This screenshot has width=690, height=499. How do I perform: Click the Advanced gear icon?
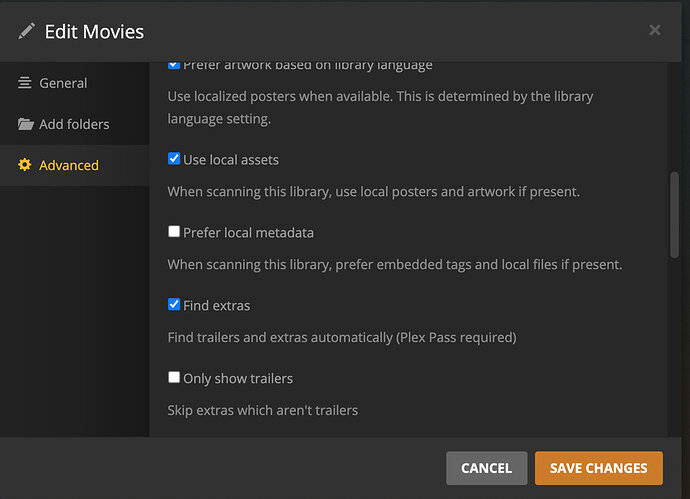pos(25,165)
